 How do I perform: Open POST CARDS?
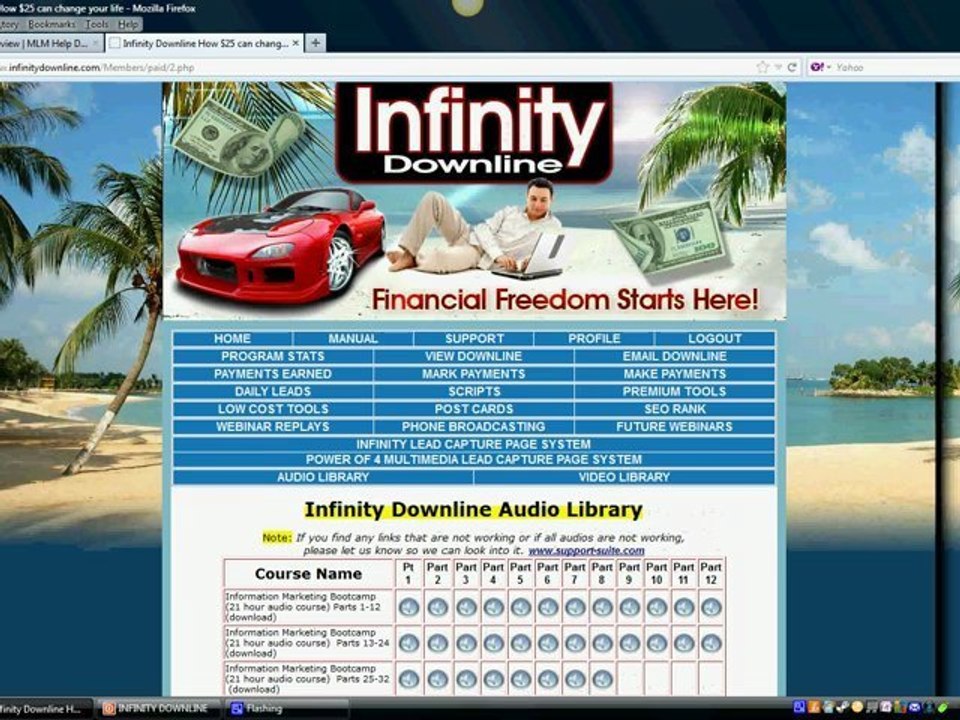pyautogui.click(x=474, y=409)
